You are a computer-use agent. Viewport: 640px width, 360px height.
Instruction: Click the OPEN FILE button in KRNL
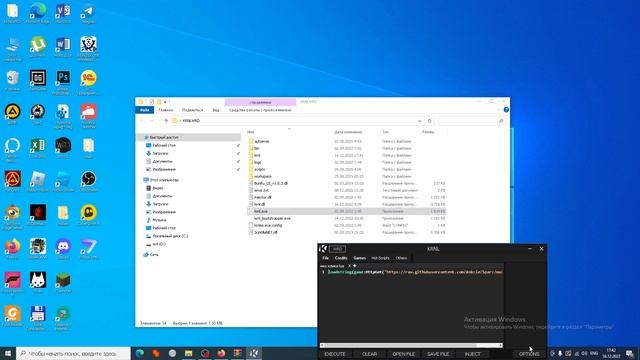pos(404,354)
